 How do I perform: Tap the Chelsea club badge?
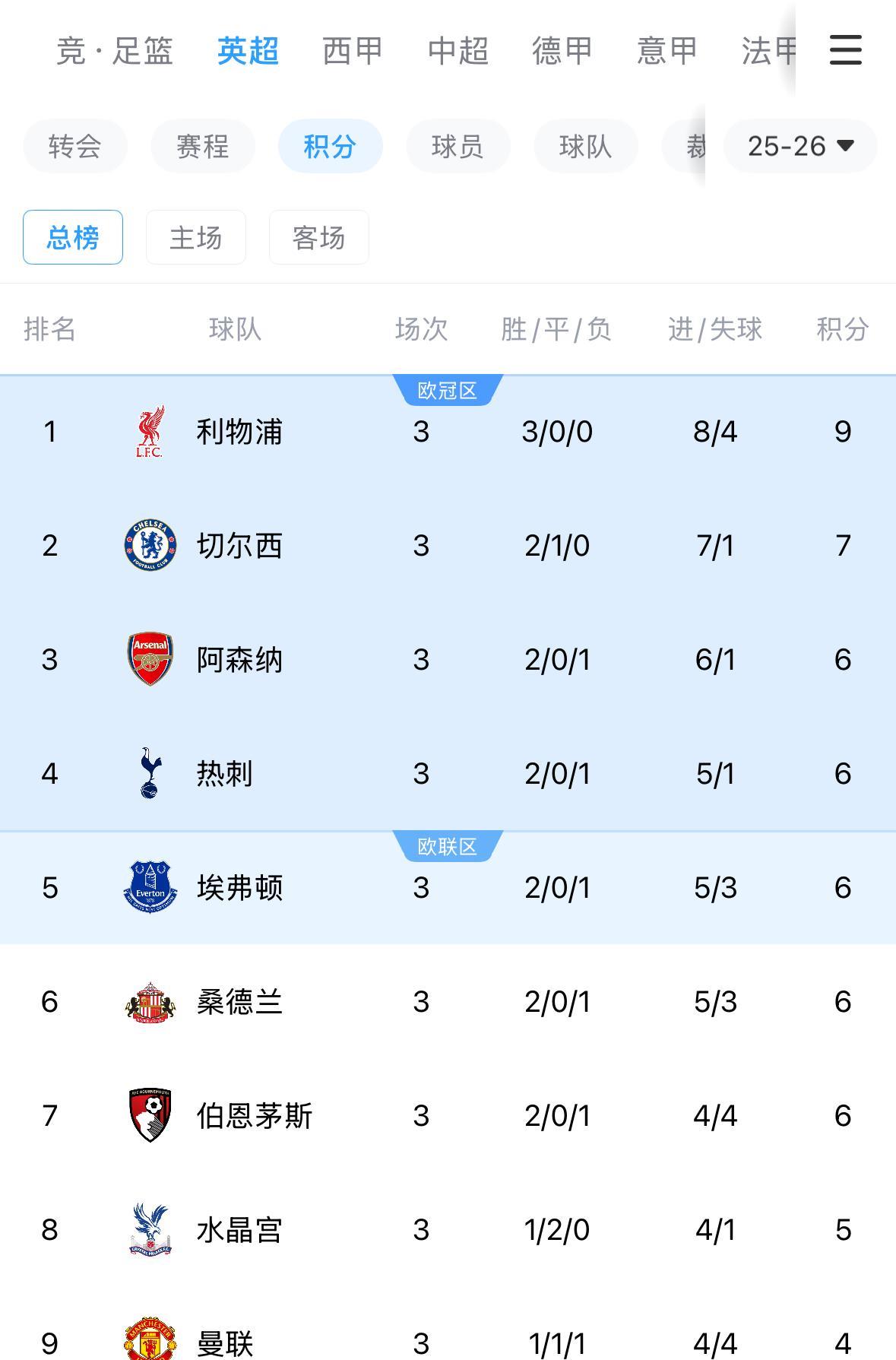click(150, 545)
